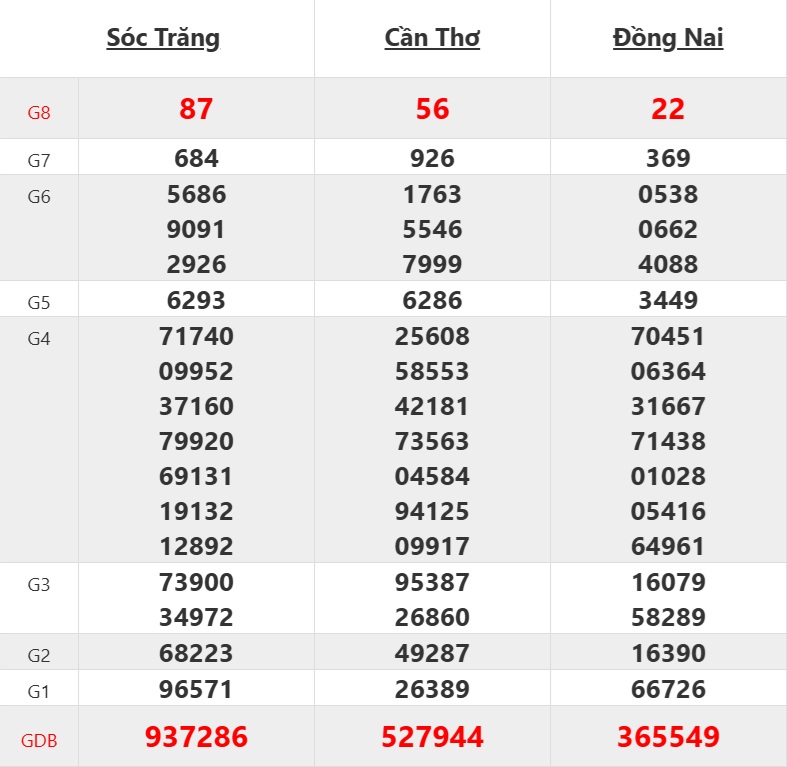The width and height of the screenshot is (787, 767).
Task: Select G7 number 926 under Cần Thơ
Action: click(x=432, y=158)
